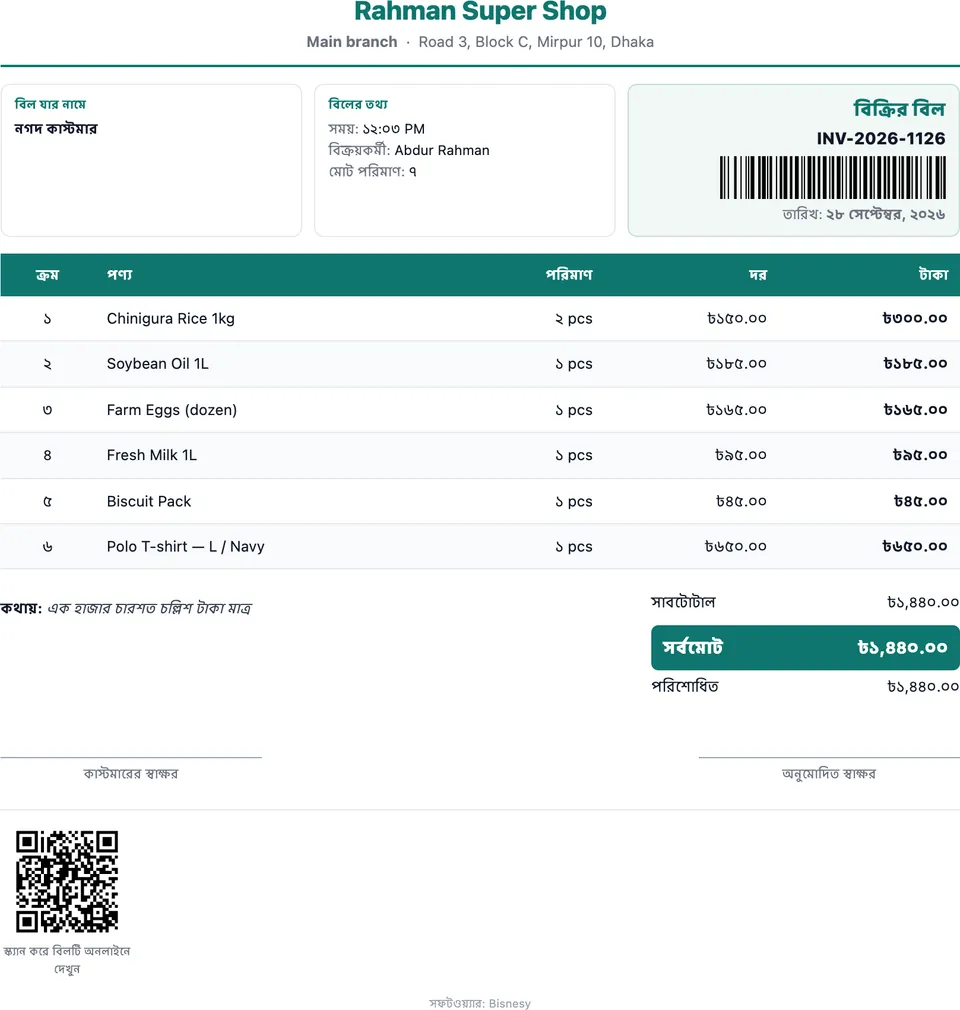Viewport: 960px width, 1010px height.
Task: Select the "Main branch" label
Action: [x=352, y=42]
